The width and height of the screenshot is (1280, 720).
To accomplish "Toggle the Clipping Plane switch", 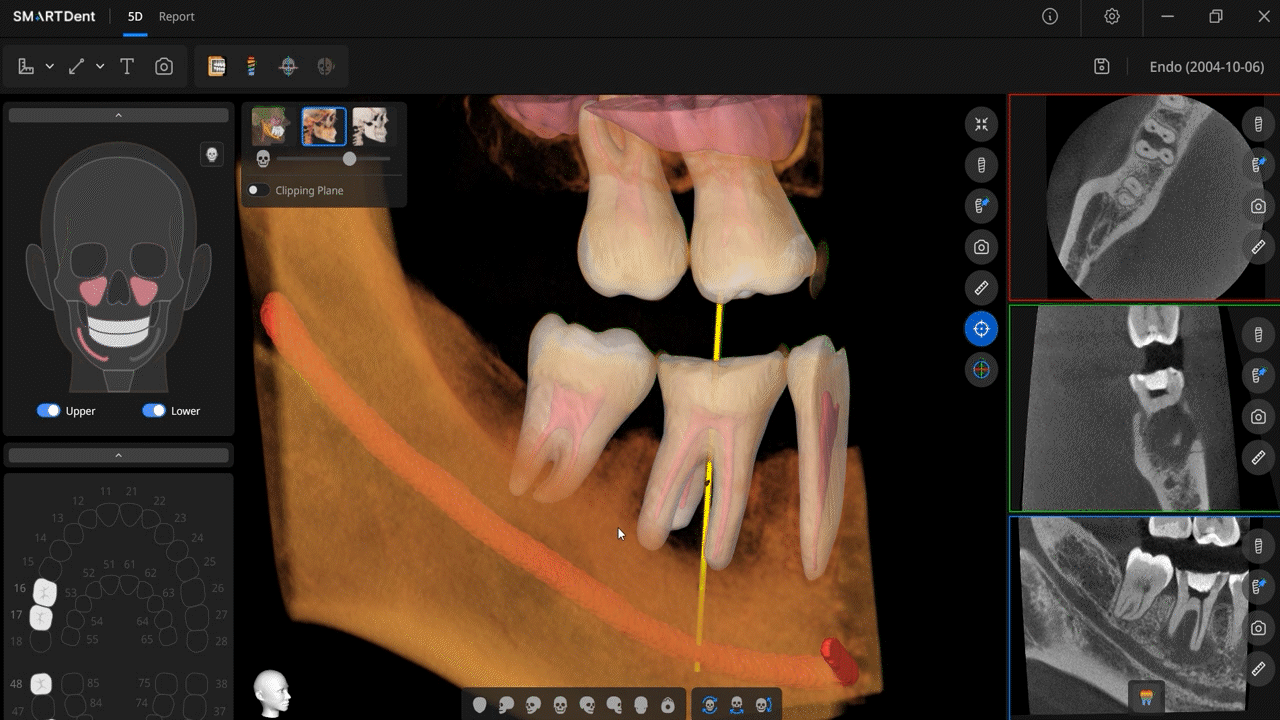I will [x=259, y=190].
